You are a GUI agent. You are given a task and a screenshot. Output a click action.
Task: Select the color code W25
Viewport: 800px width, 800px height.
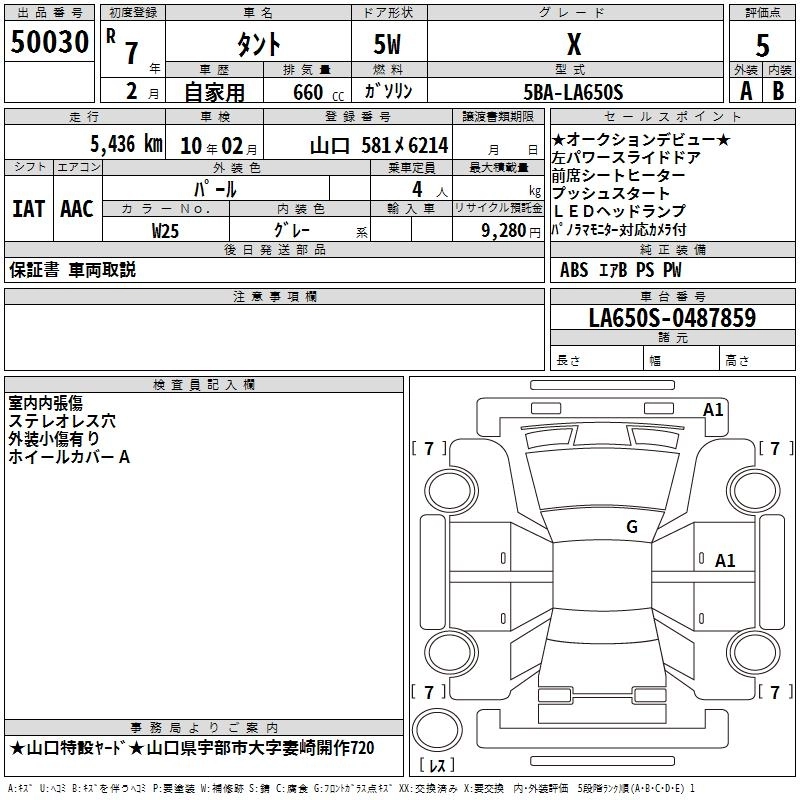coord(166,230)
